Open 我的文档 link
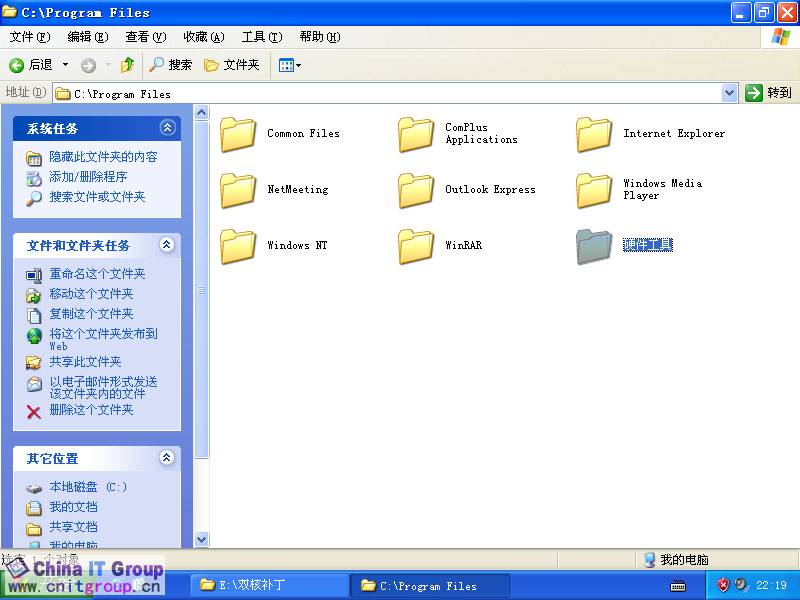The width and height of the screenshot is (800, 600). (x=73, y=507)
